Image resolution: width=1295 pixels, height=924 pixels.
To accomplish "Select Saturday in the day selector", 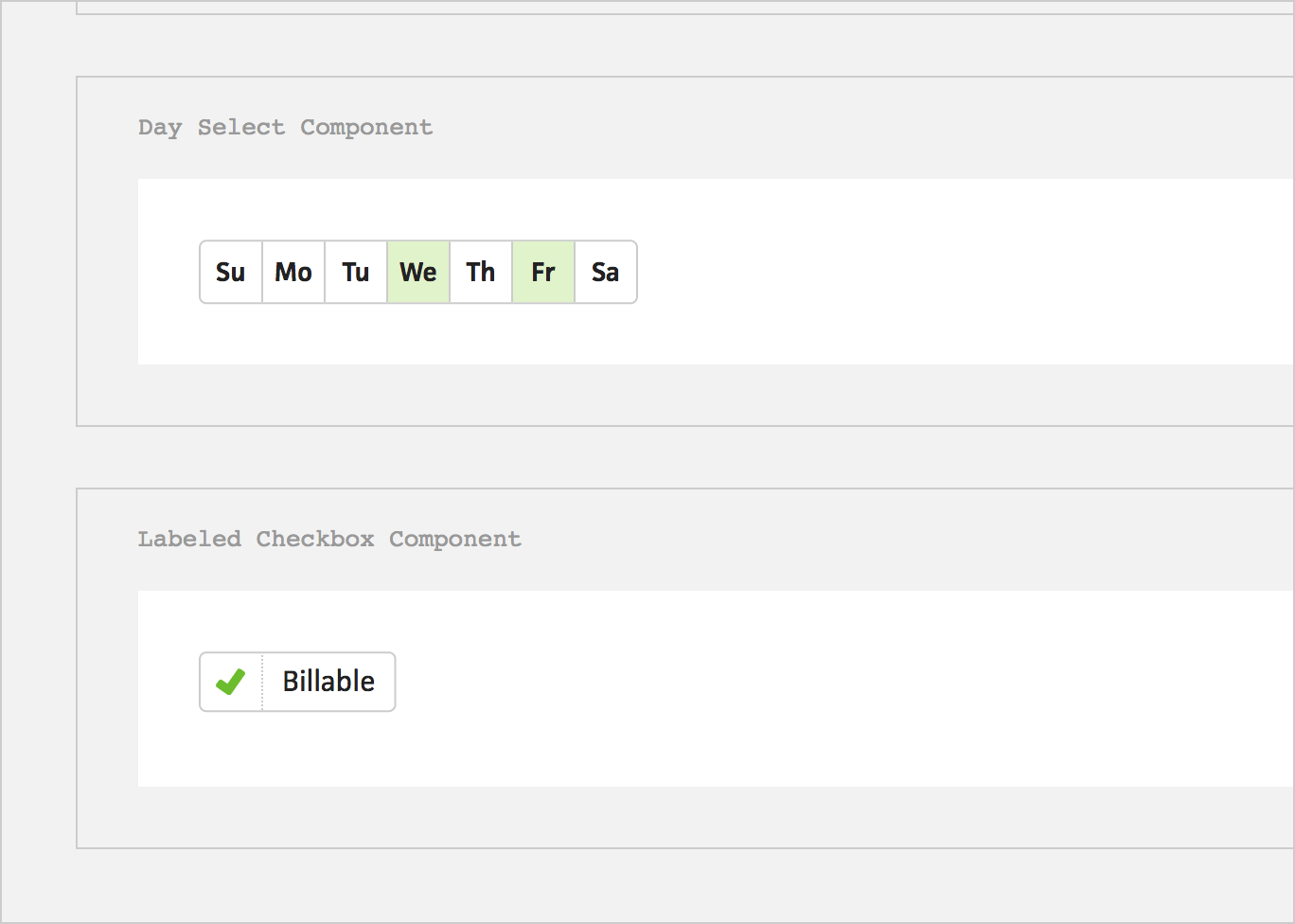I will click(606, 273).
